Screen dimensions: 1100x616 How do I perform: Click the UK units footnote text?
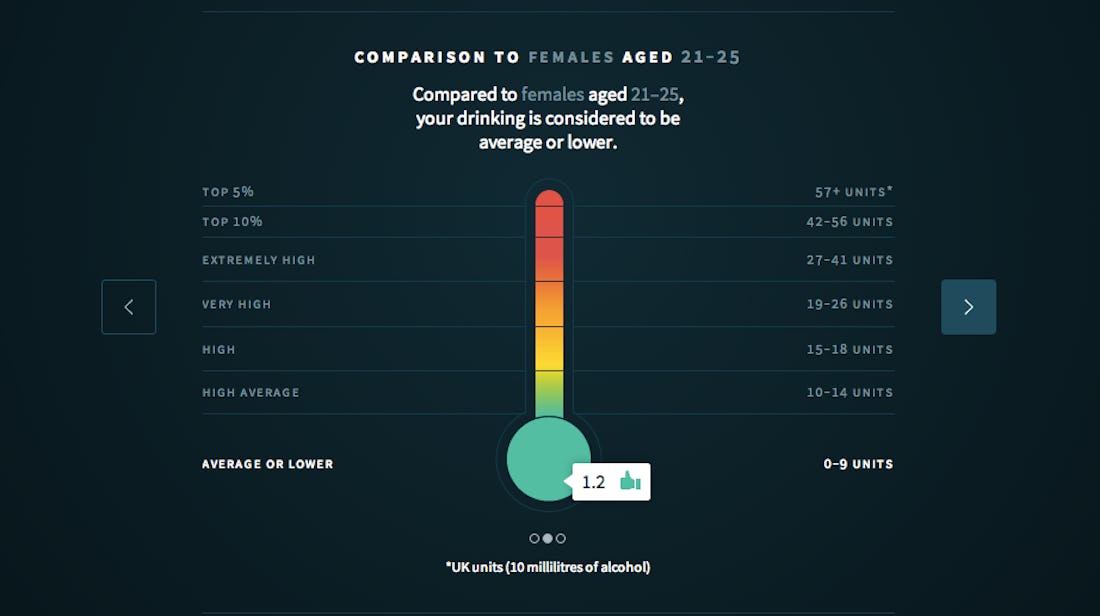coord(548,566)
